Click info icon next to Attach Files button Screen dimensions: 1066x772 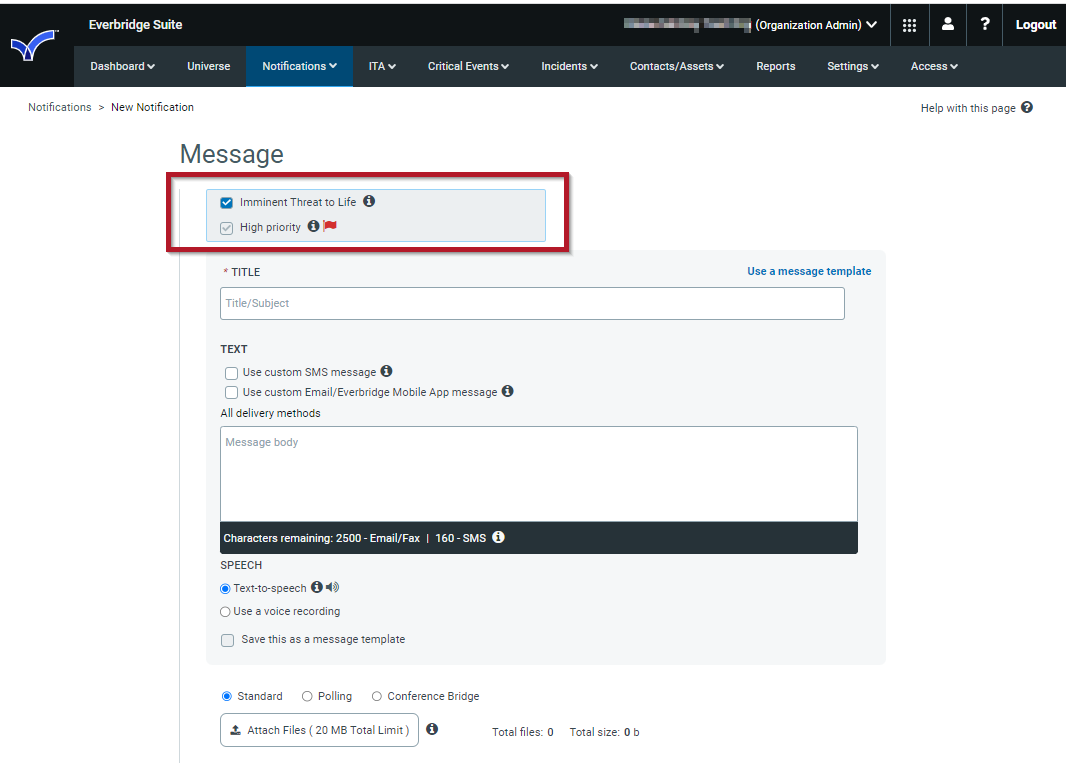coord(432,729)
